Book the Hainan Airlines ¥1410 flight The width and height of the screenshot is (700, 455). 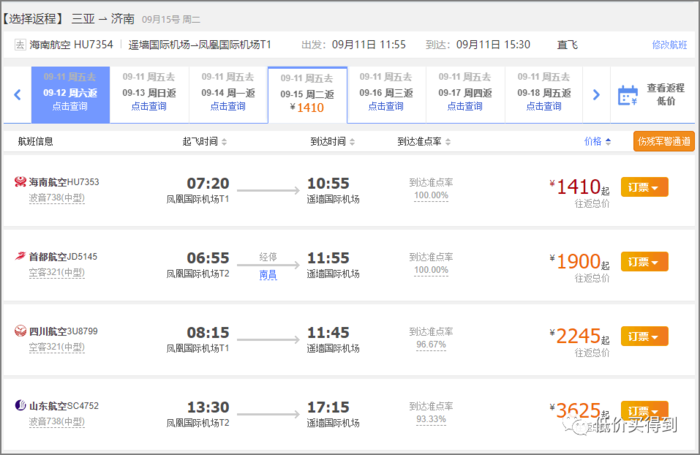pos(644,187)
